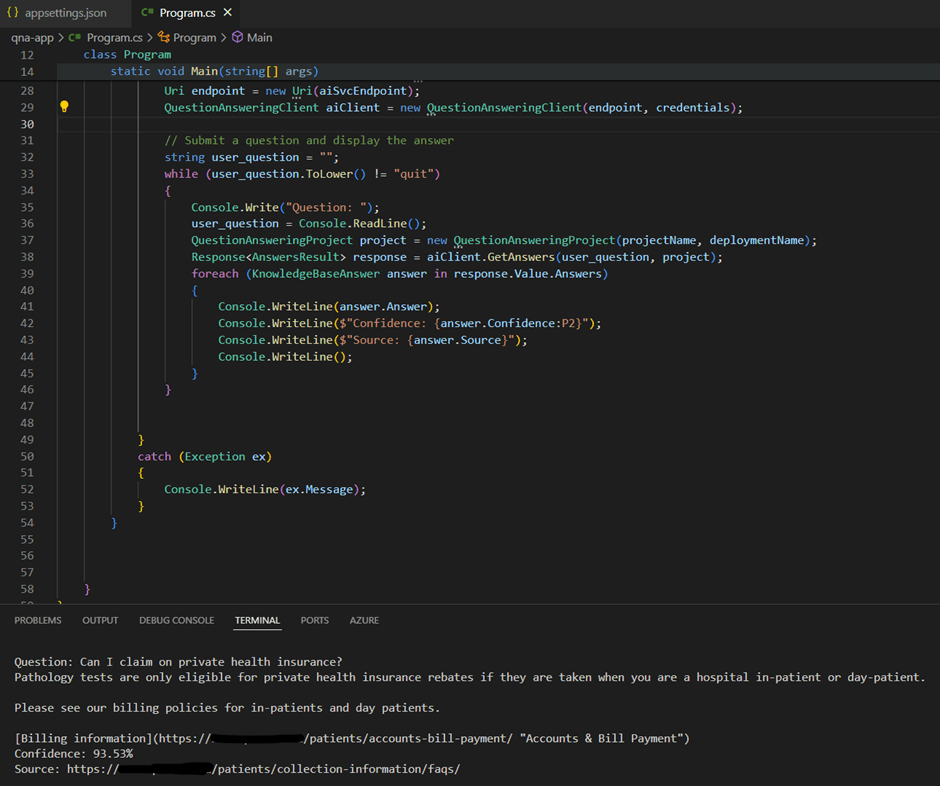Click the JSON braces icon on appsettings tab
This screenshot has width=940, height=786.
pos(13,13)
